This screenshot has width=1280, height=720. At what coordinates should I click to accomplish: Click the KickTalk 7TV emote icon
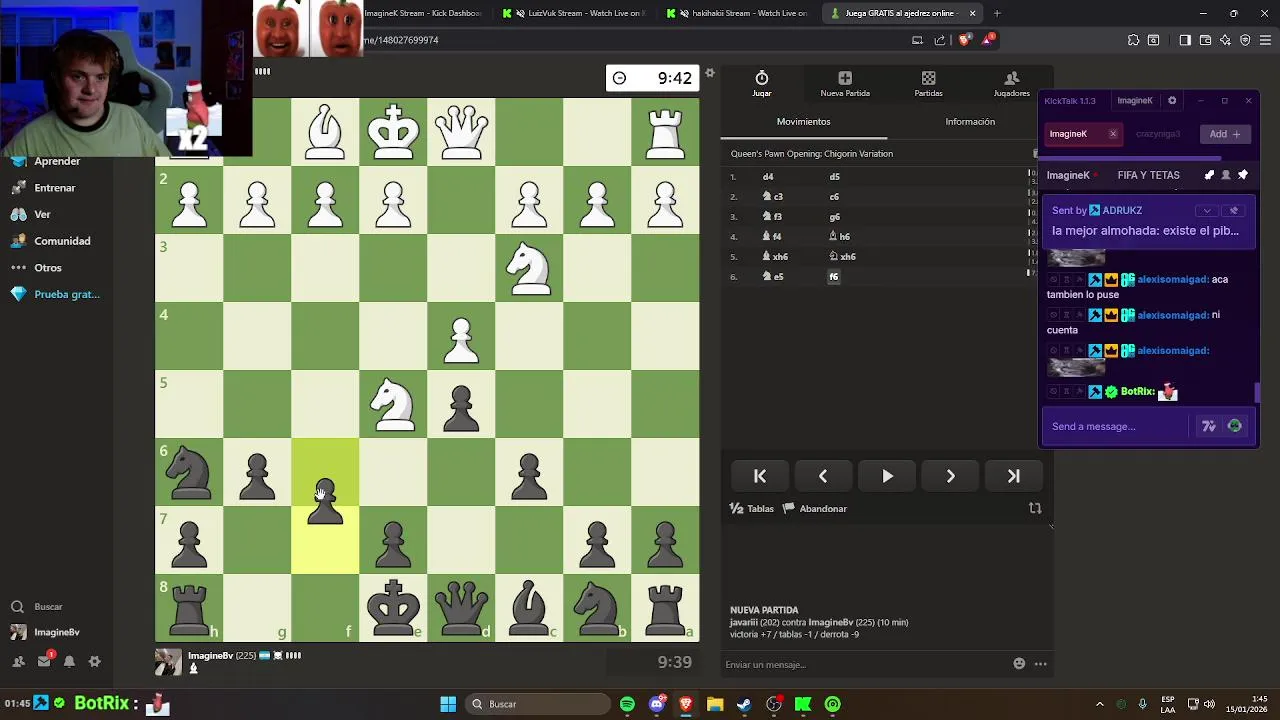click(1209, 426)
